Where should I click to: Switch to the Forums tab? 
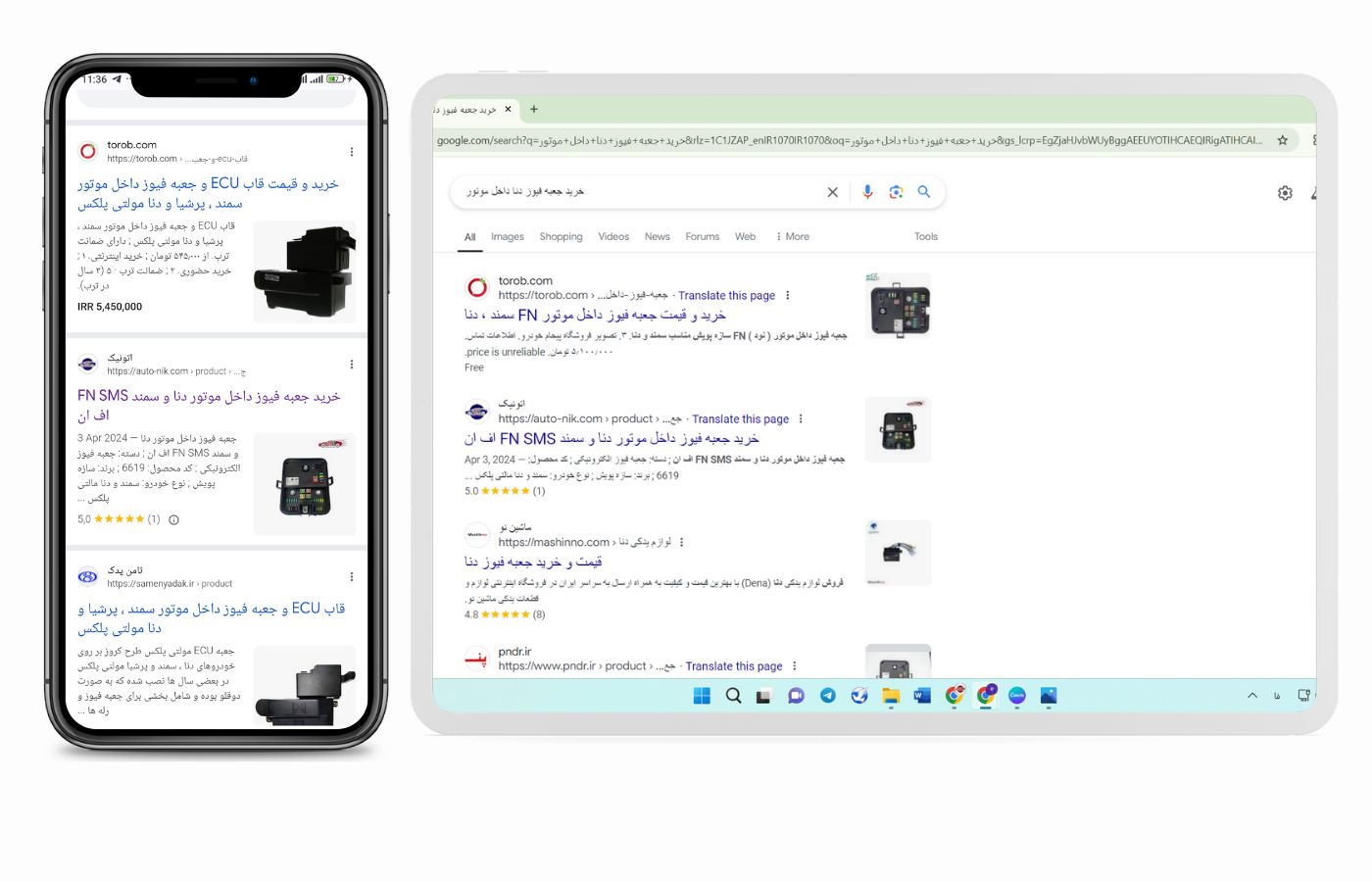coord(702,236)
